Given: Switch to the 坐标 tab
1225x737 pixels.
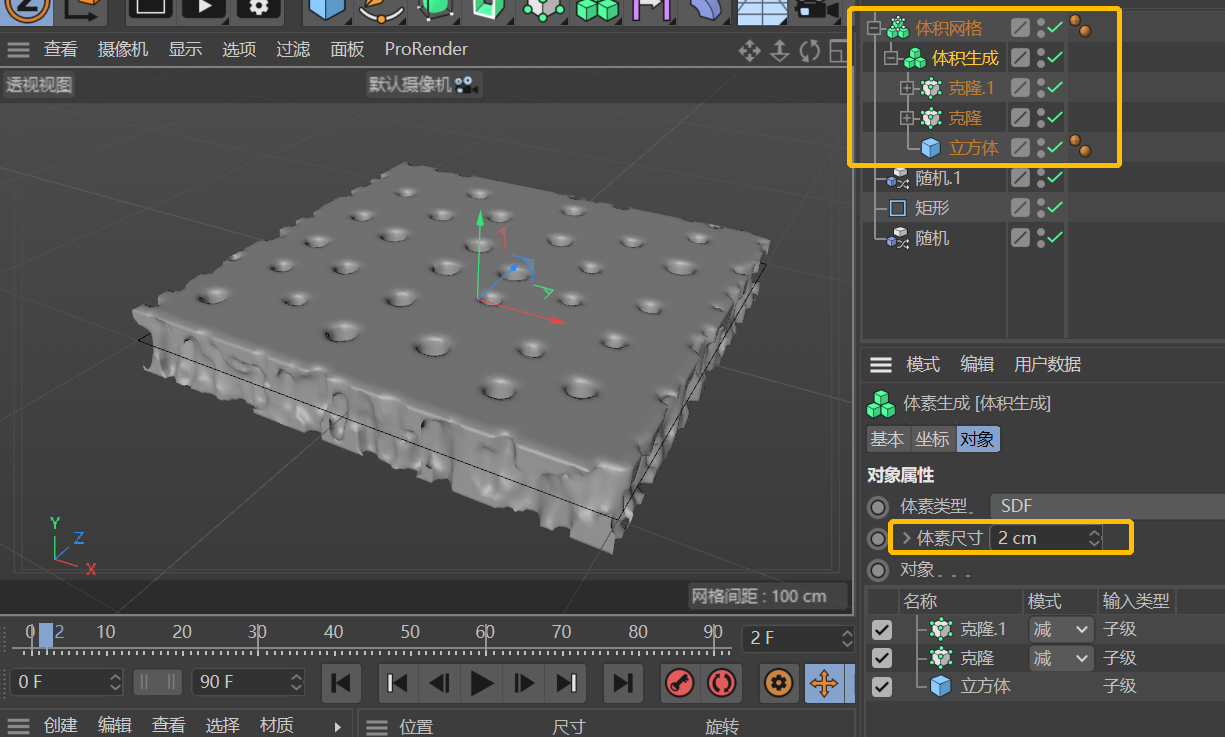Looking at the screenshot, I should (932, 439).
